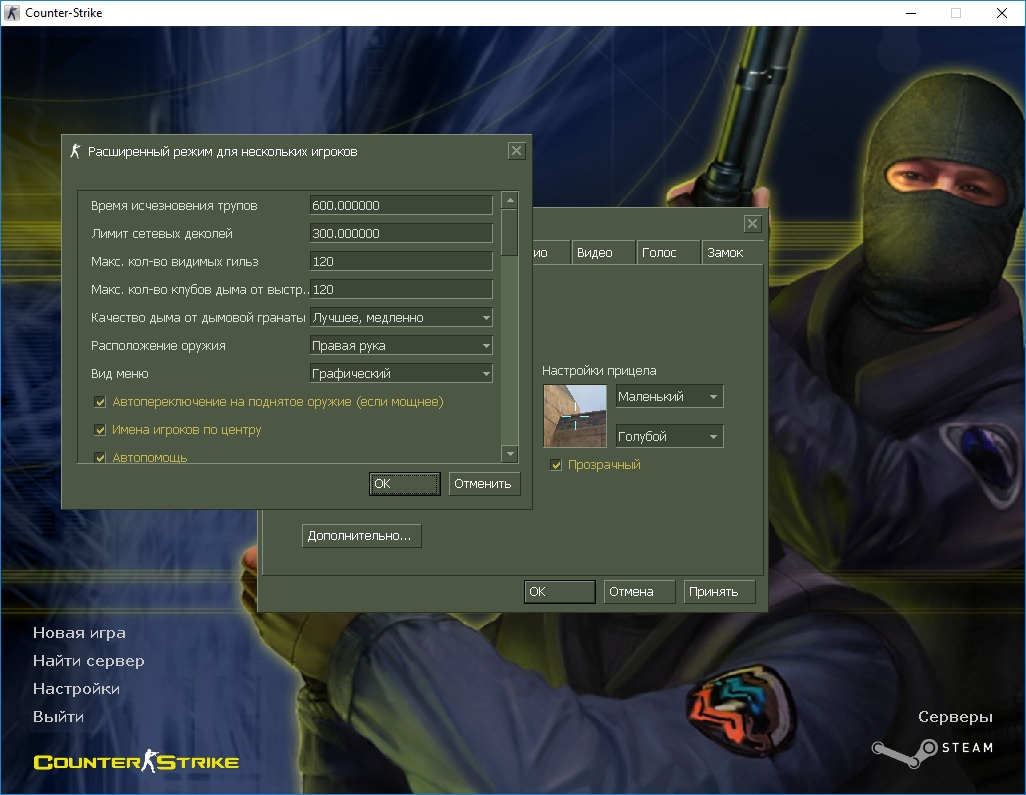Screen dimensions: 1026x795
Task: Open menu type dropdown 'Графический'
Action: pos(401,374)
